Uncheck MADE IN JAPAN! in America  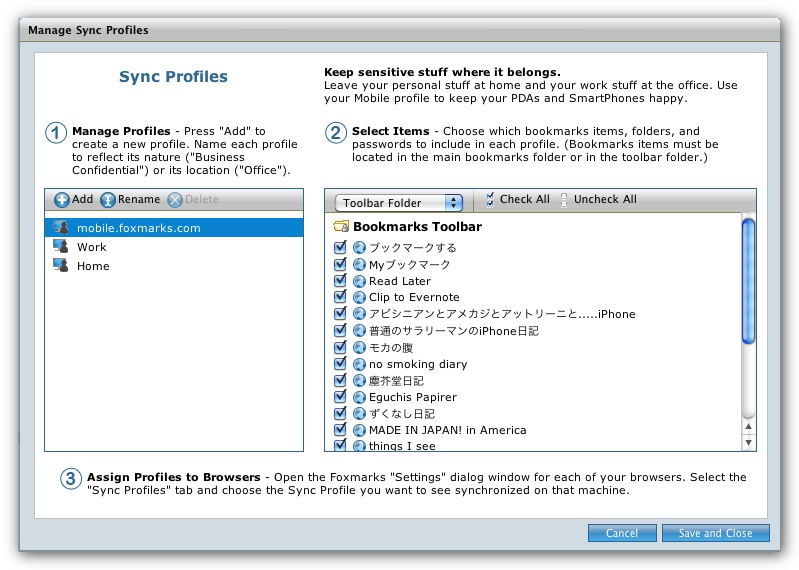point(340,429)
